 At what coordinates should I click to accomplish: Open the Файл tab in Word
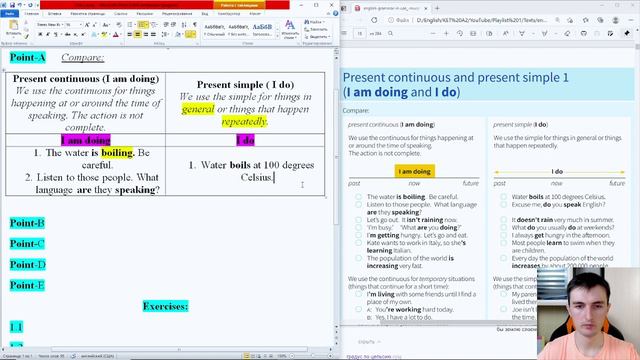[10, 13]
